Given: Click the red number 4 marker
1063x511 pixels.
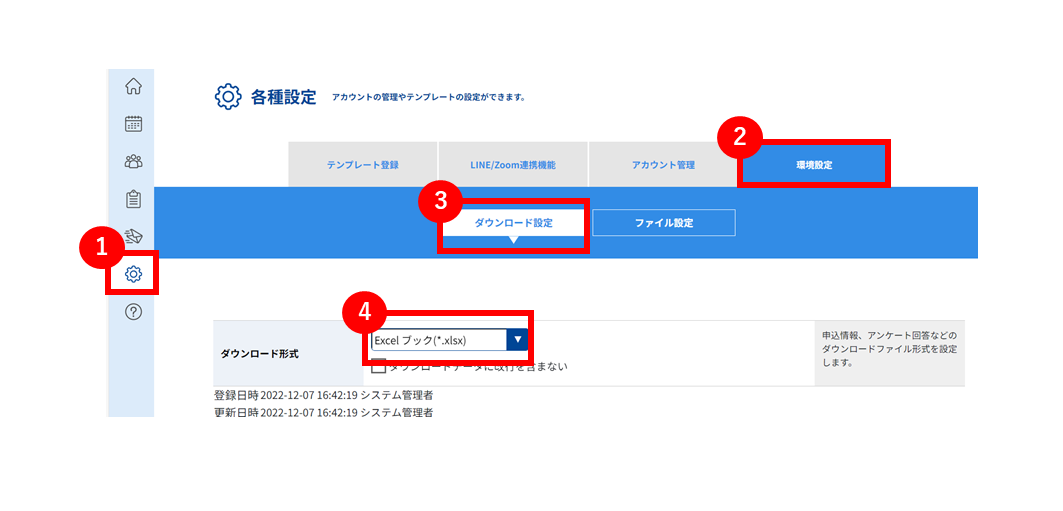Looking at the screenshot, I should [364, 311].
